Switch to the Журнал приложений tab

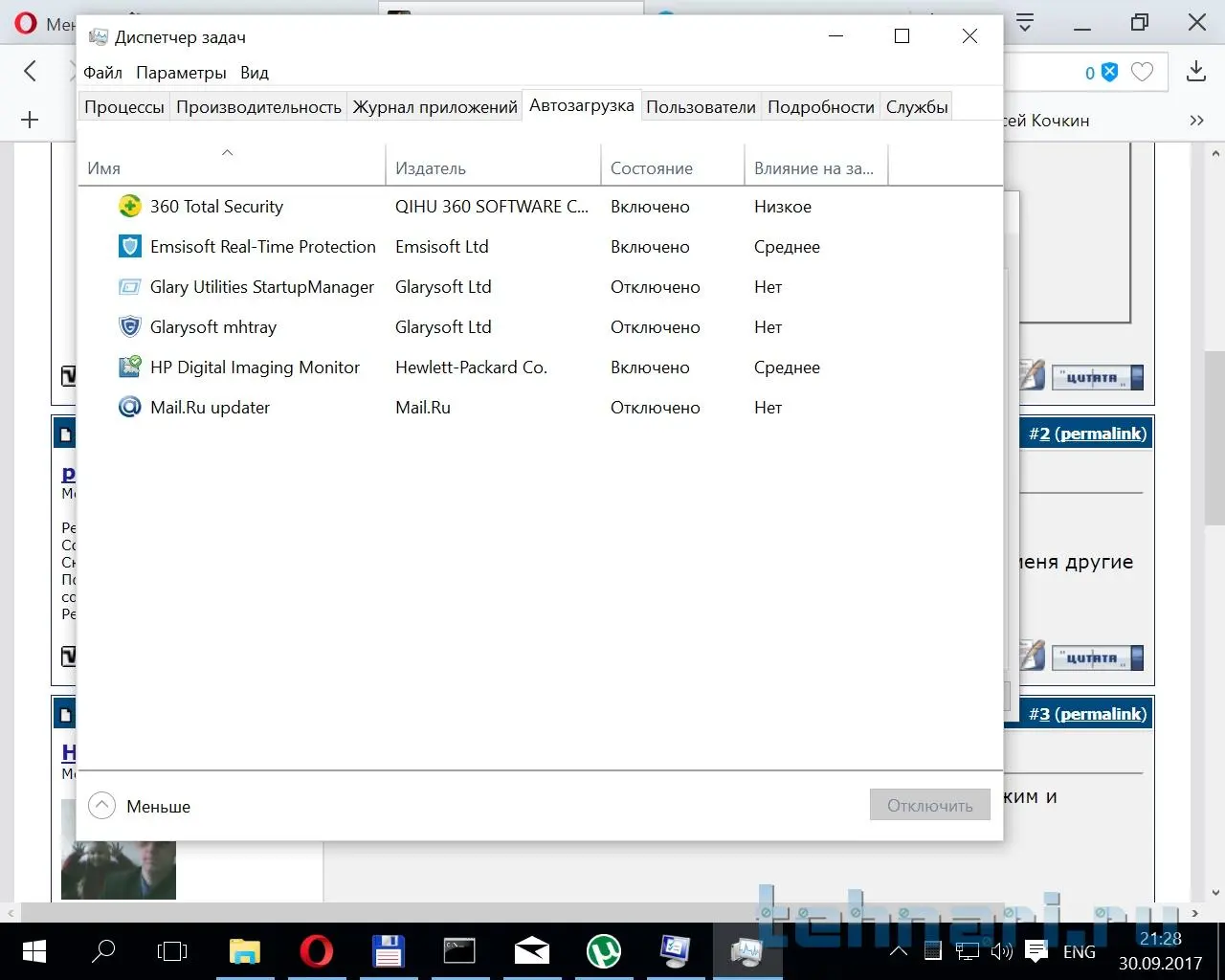(x=435, y=107)
